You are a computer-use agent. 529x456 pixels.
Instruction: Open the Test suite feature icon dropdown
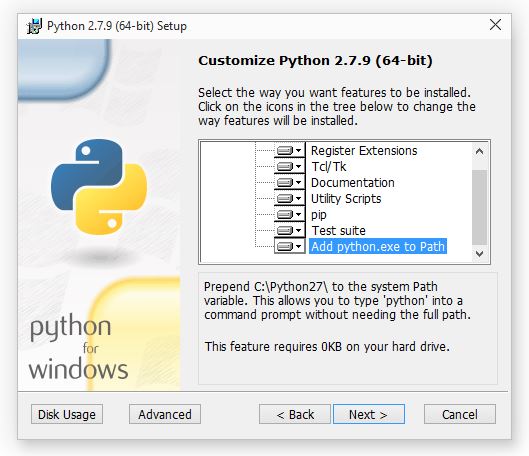point(289,230)
